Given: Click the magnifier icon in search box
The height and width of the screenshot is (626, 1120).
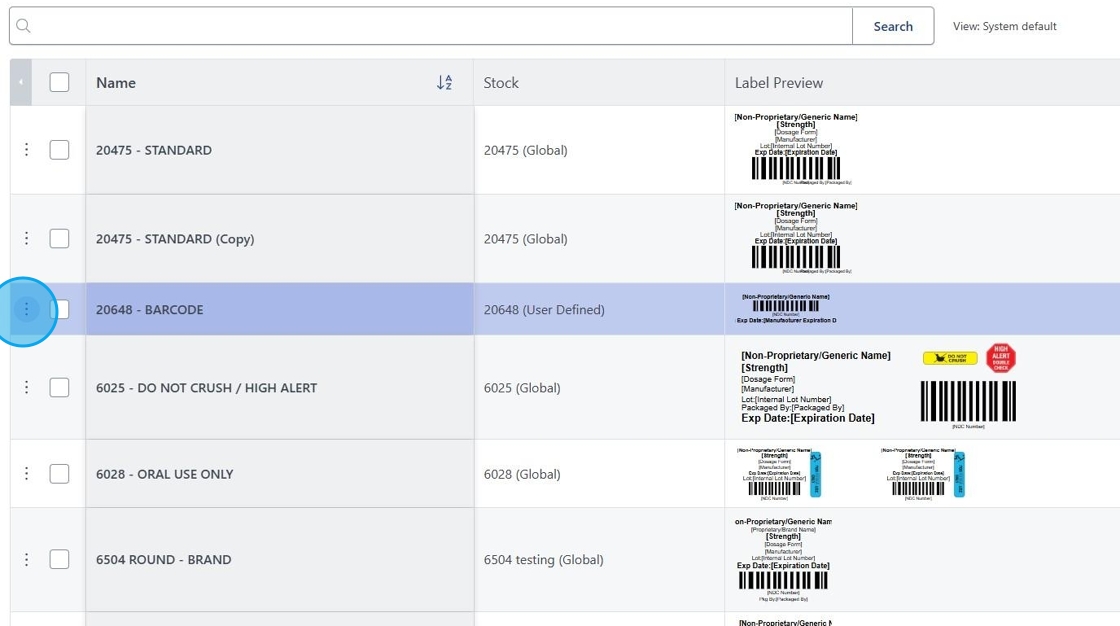Looking at the screenshot, I should click(x=23, y=26).
